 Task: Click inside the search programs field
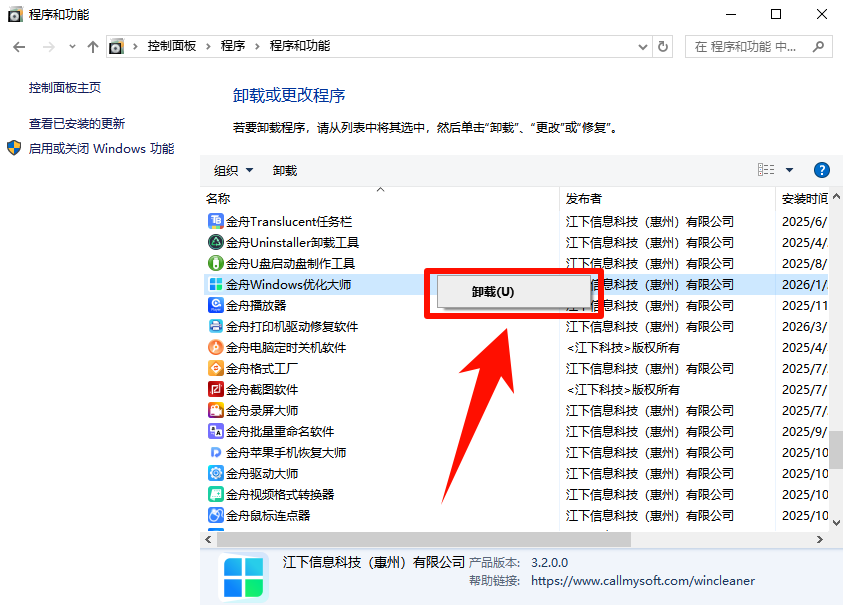750,46
